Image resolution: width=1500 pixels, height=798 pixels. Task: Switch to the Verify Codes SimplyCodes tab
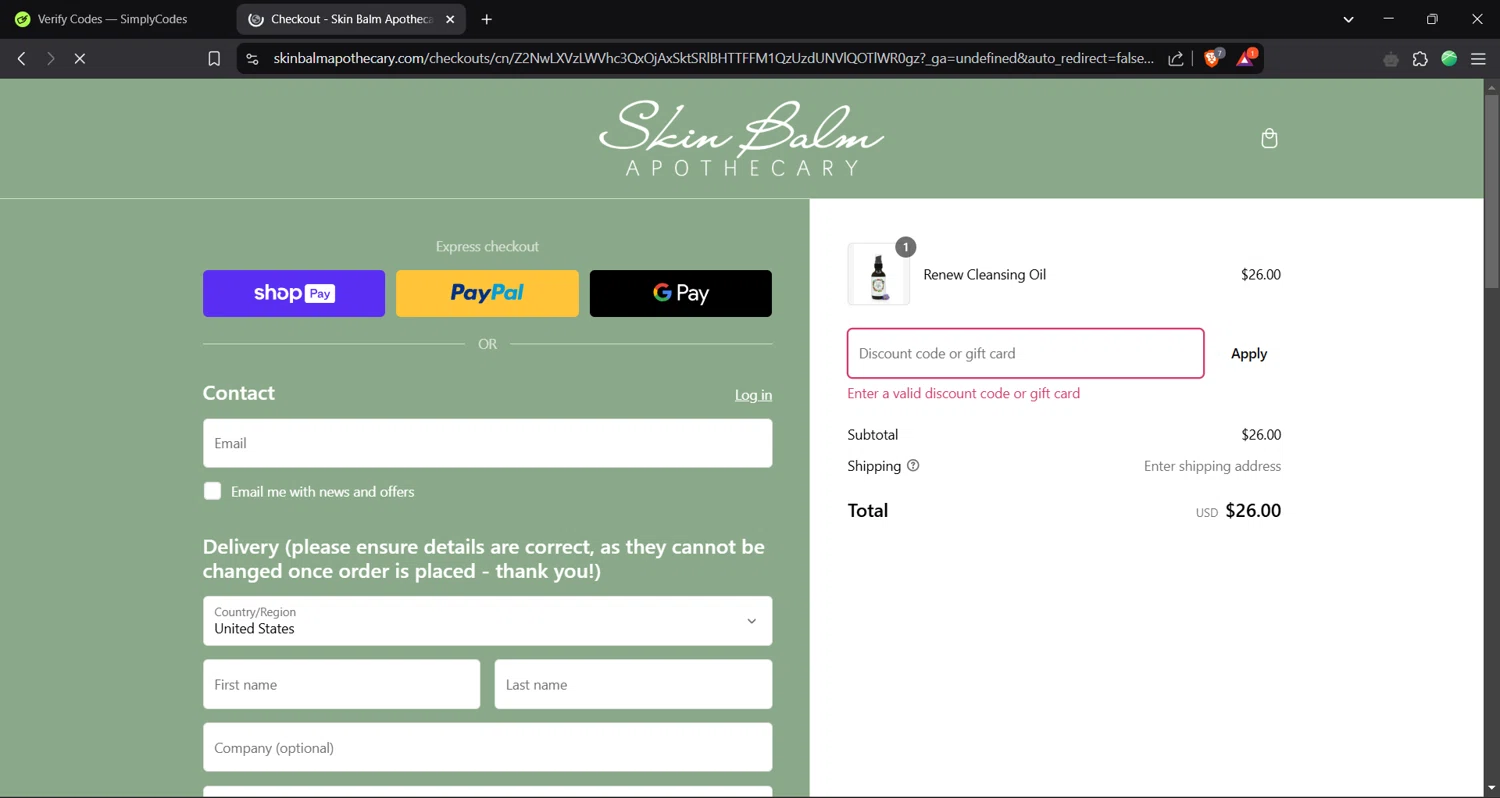tap(113, 19)
